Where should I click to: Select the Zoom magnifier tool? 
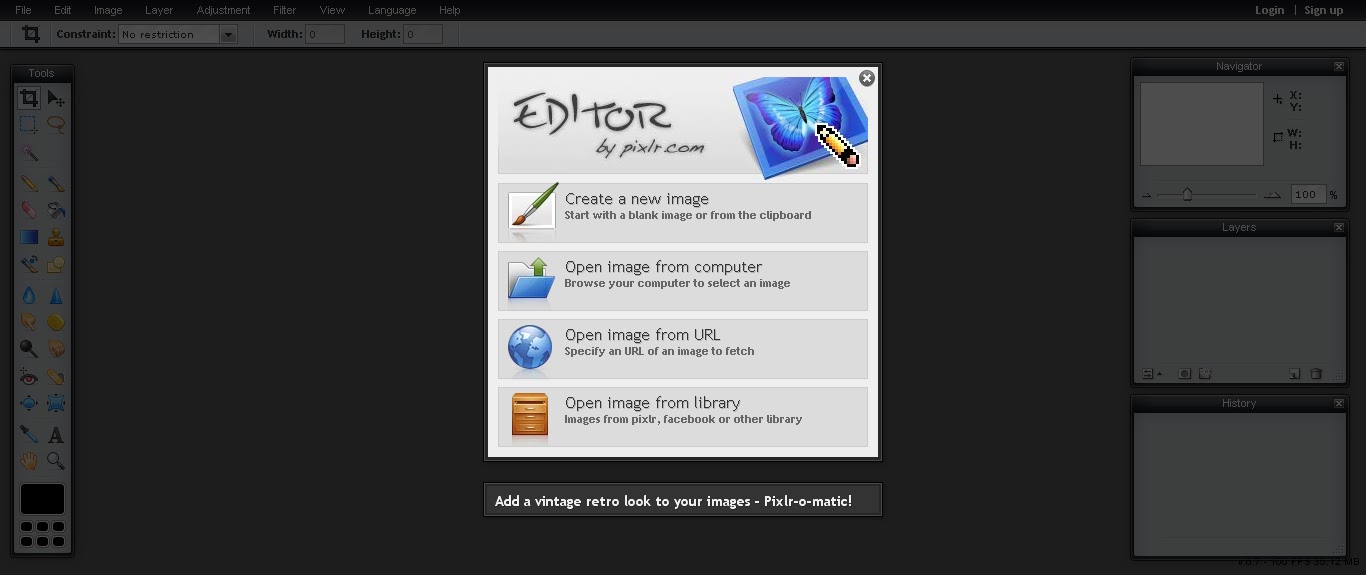(56, 461)
